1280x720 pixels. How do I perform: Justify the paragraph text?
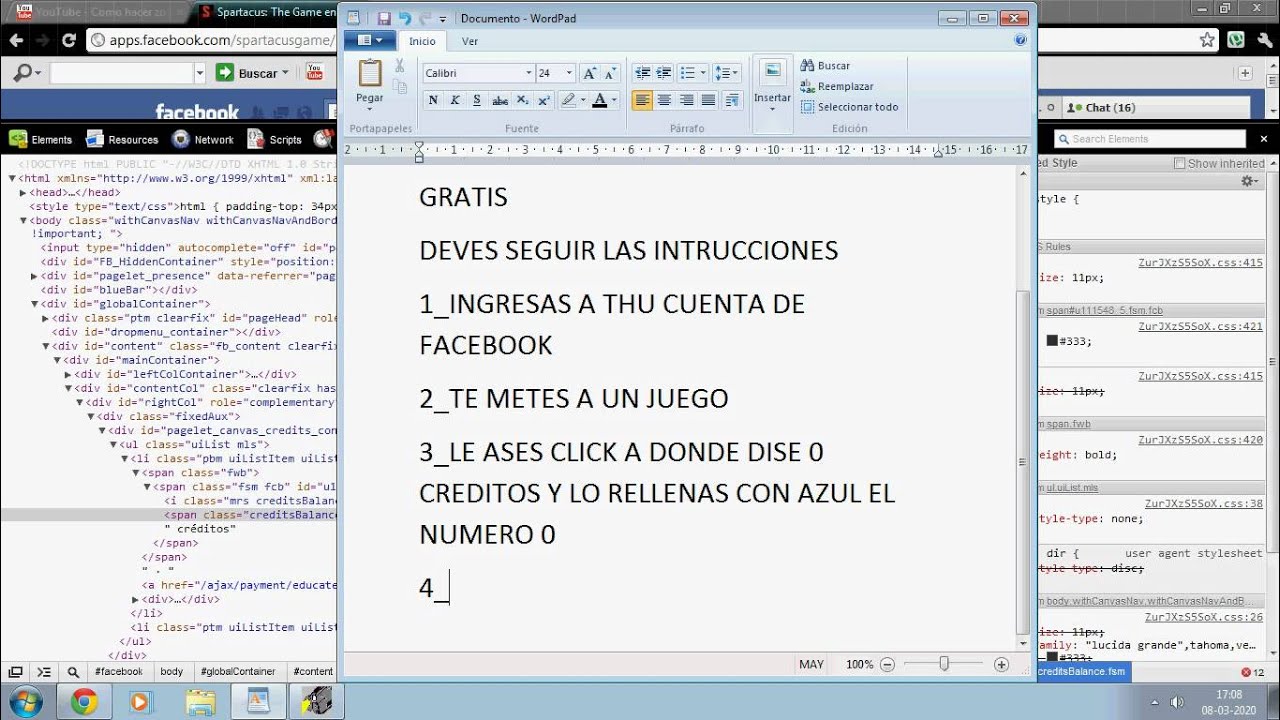pyautogui.click(x=708, y=100)
